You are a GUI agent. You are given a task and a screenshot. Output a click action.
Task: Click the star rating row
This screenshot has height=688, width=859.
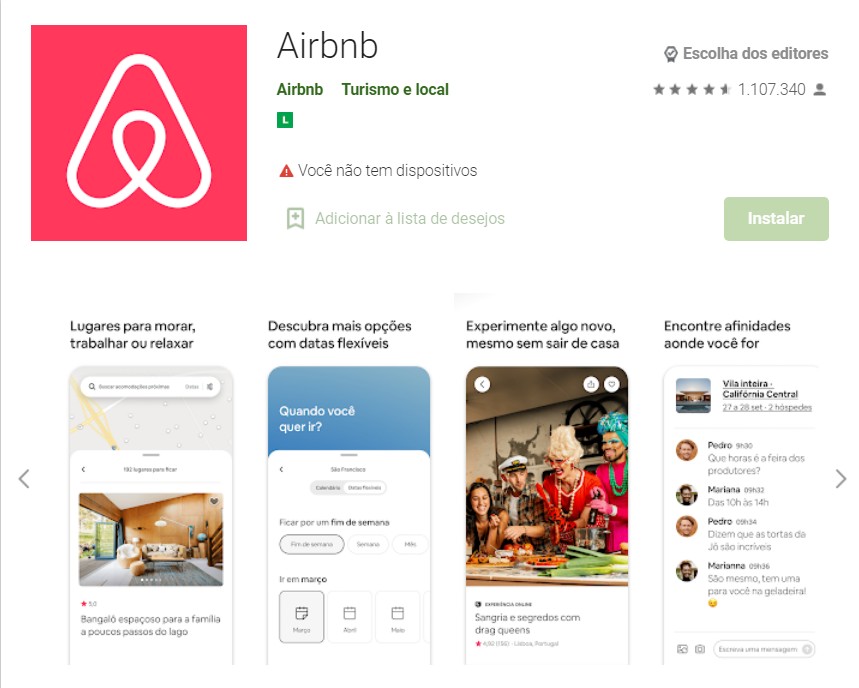(692, 89)
